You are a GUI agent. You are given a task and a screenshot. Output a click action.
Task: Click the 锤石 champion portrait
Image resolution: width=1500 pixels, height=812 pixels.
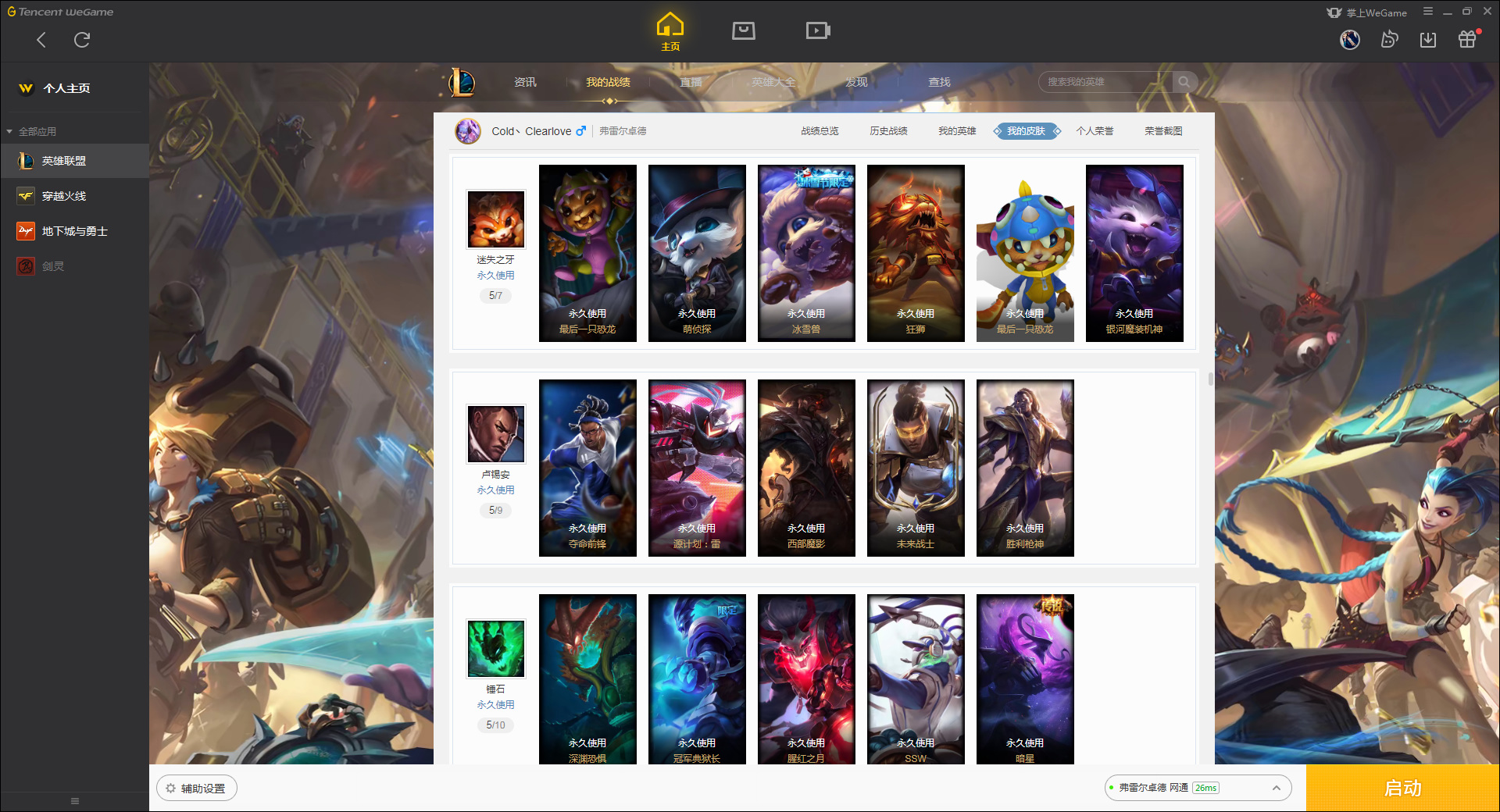tap(496, 648)
